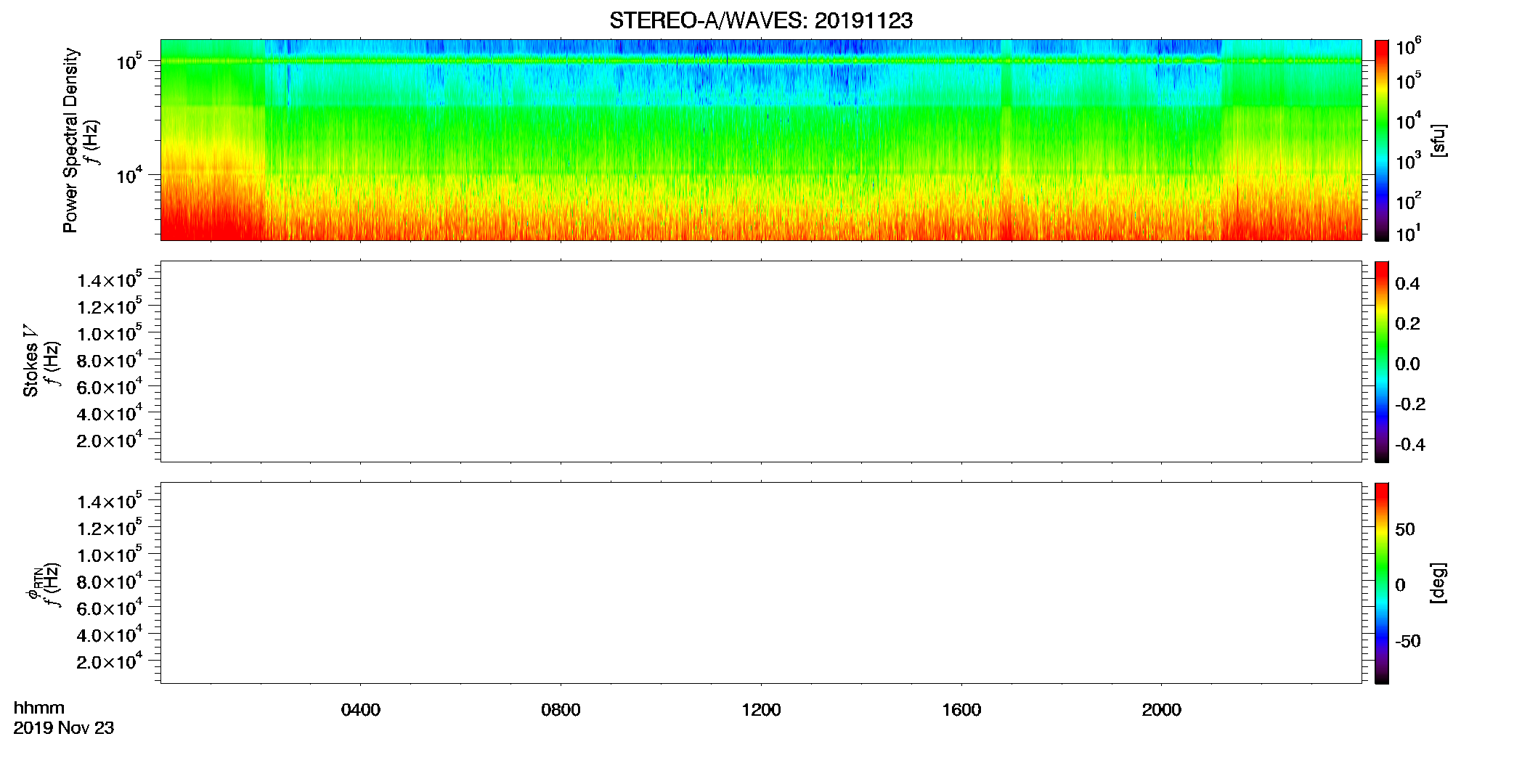This screenshot has height=784, width=1522.
Task: Click the 1200 time axis label
Action: [x=761, y=710]
